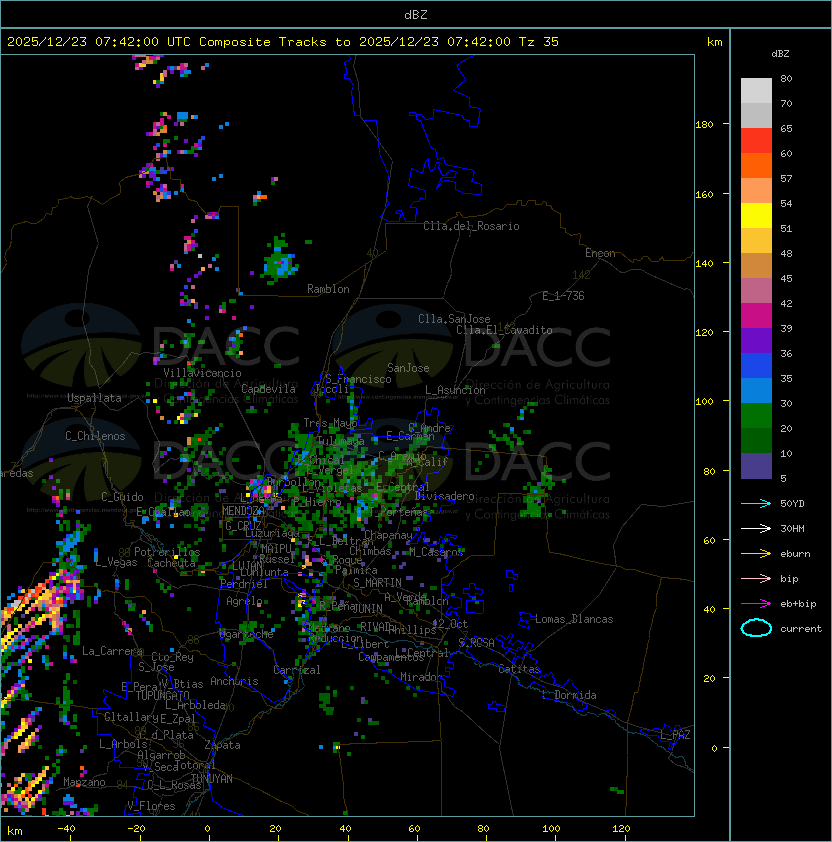The width and height of the screenshot is (832, 842).
Task: Click the L_PAZ label
Action: pyautogui.click(x=675, y=735)
